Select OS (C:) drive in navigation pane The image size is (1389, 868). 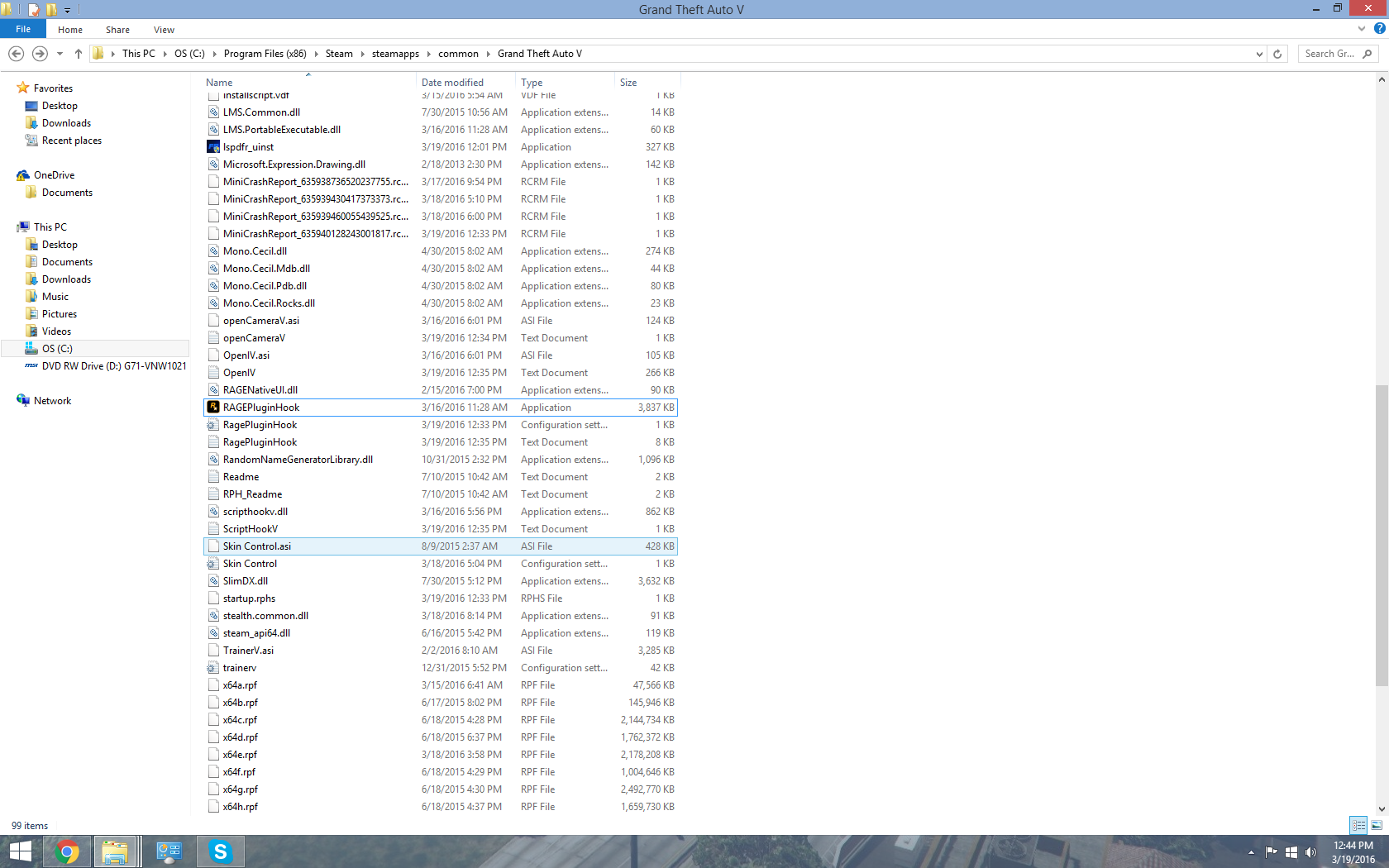pyautogui.click(x=57, y=349)
